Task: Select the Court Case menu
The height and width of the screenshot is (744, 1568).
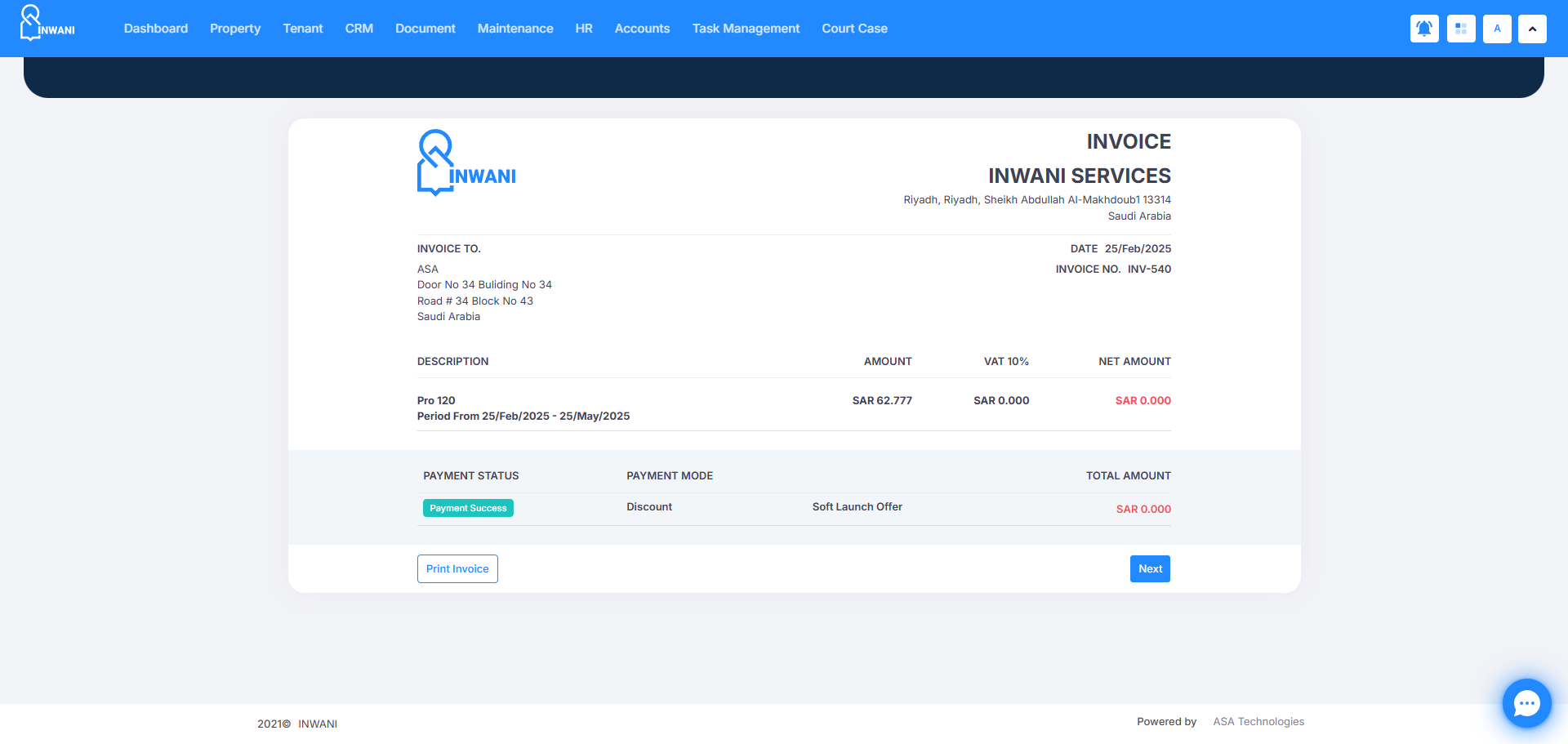Action: 854,29
